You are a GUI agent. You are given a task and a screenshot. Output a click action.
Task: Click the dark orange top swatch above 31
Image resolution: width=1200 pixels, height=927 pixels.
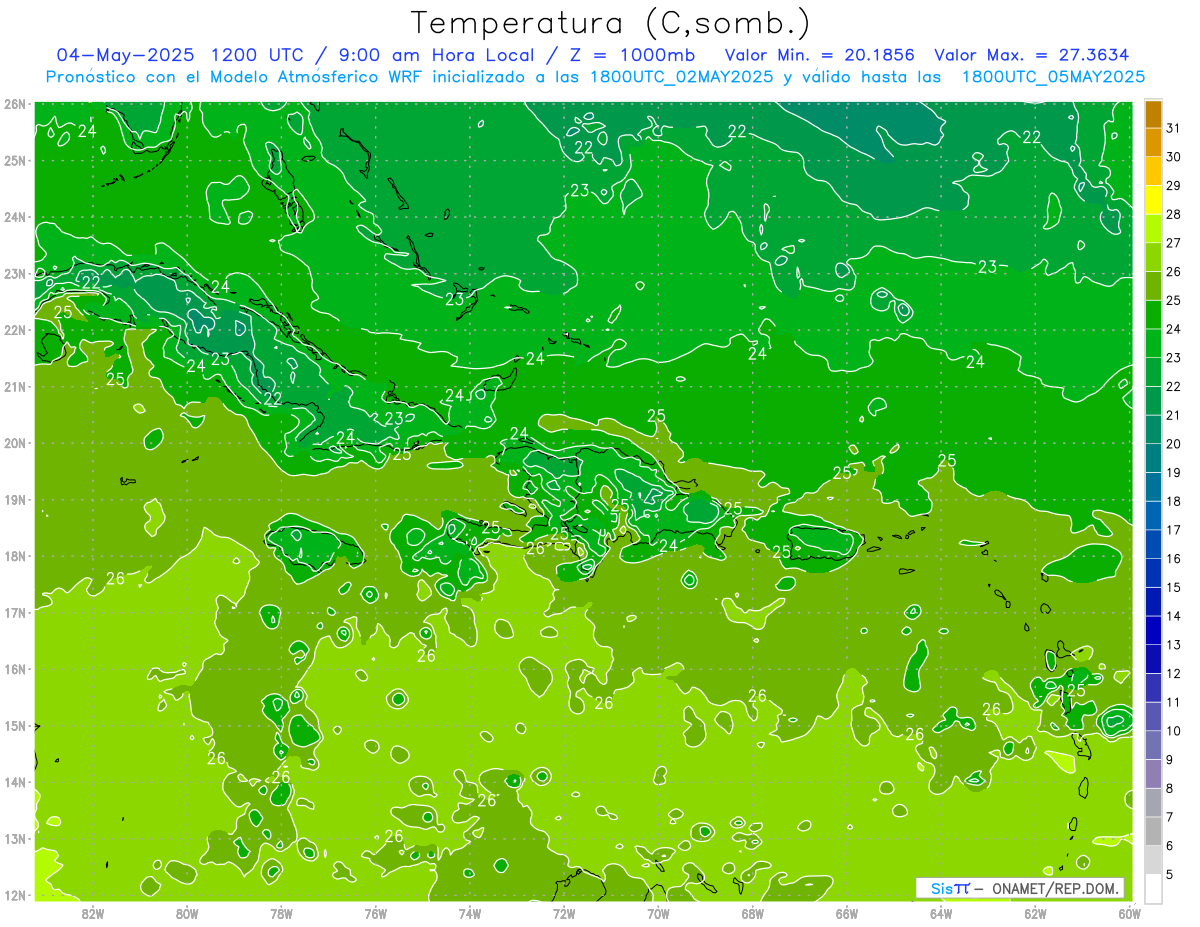pos(1153,114)
